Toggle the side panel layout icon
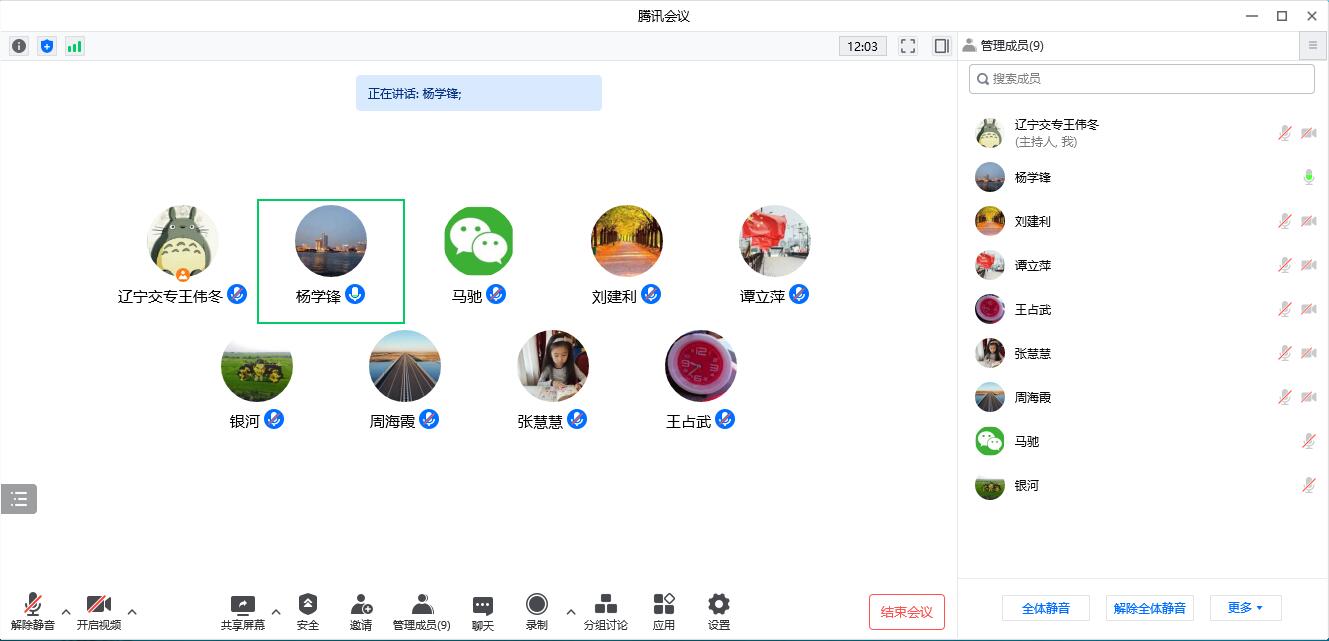1329x641 pixels. (x=941, y=46)
